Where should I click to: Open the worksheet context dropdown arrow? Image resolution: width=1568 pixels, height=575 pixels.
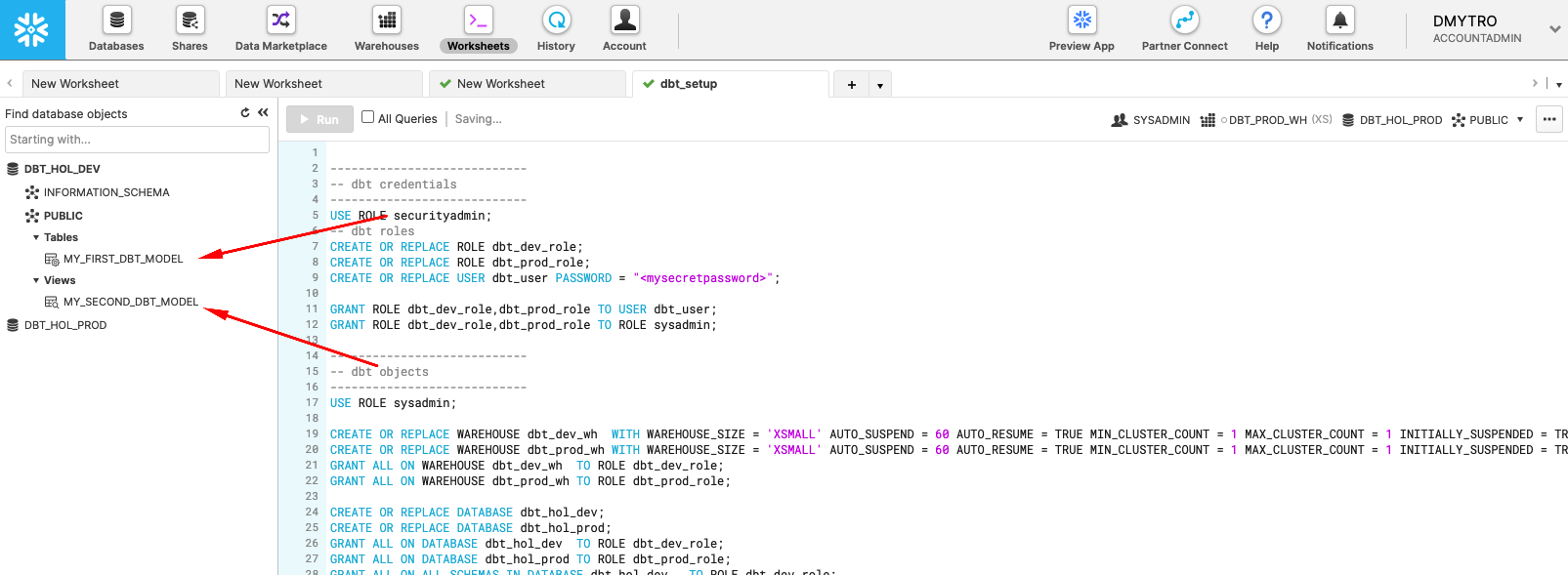click(x=1520, y=120)
